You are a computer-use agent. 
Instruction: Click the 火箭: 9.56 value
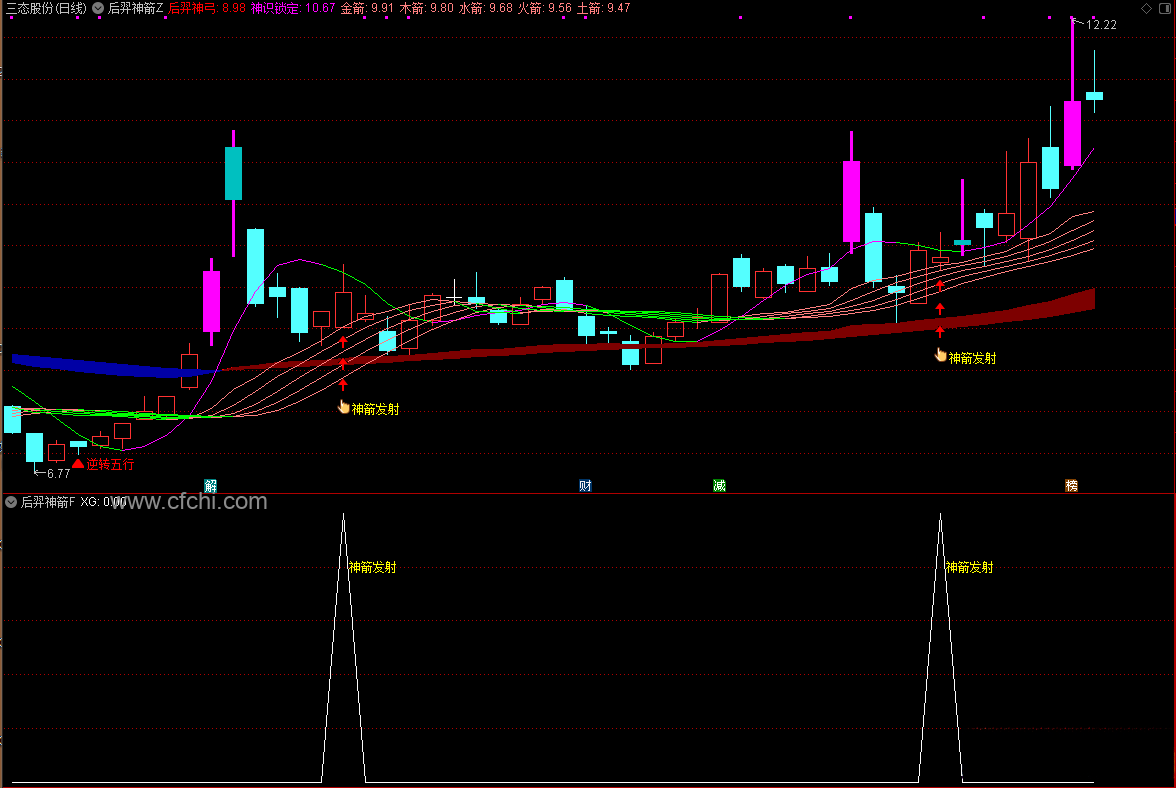[x=544, y=8]
